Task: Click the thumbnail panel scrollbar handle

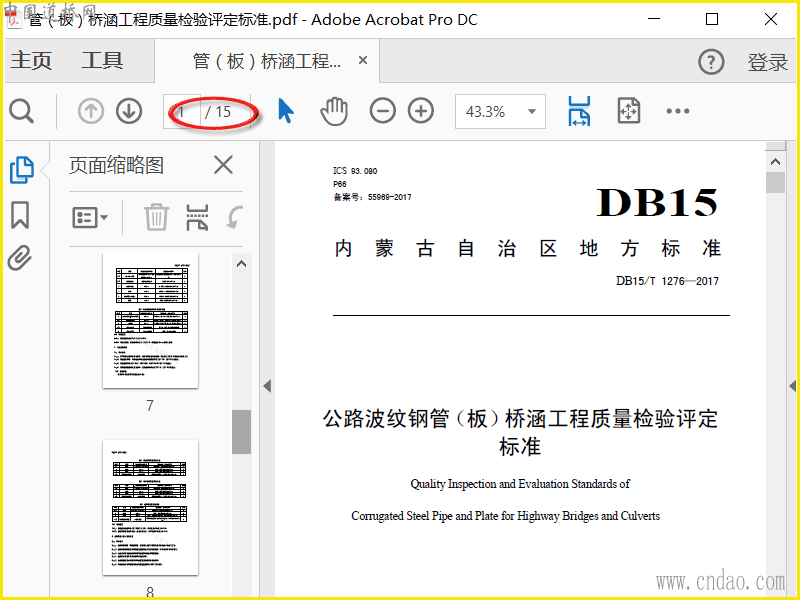Action: (x=241, y=432)
